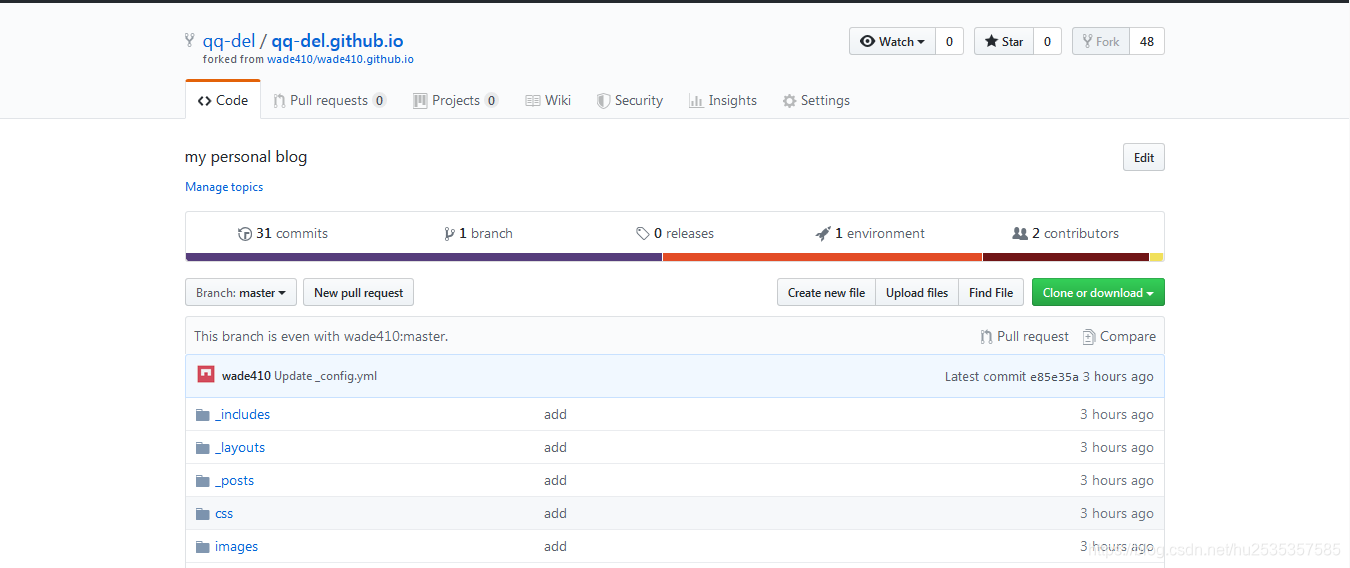Click the folder icon for _posts
Screen dimensions: 1350x568
click(203, 481)
